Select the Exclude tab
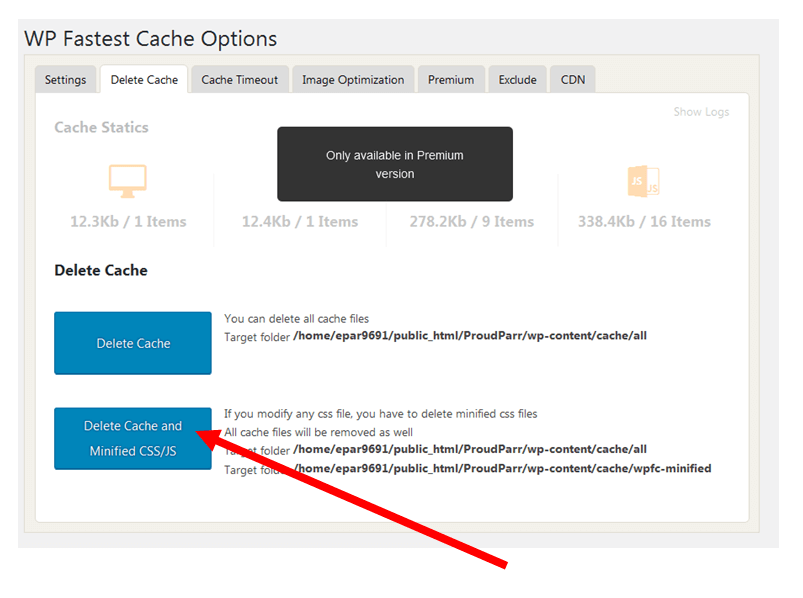 click(x=517, y=79)
